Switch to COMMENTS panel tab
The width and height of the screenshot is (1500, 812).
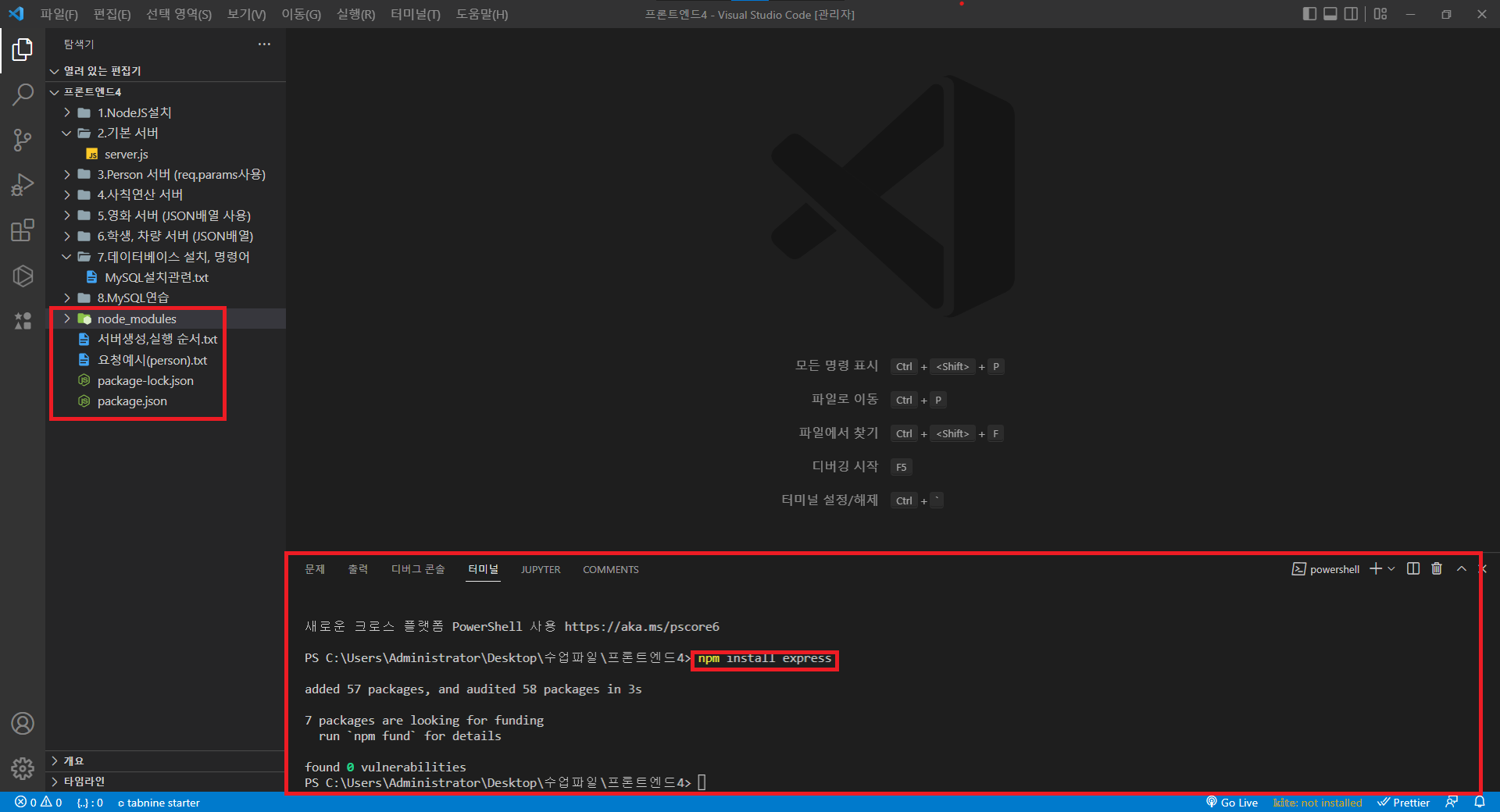click(x=611, y=569)
